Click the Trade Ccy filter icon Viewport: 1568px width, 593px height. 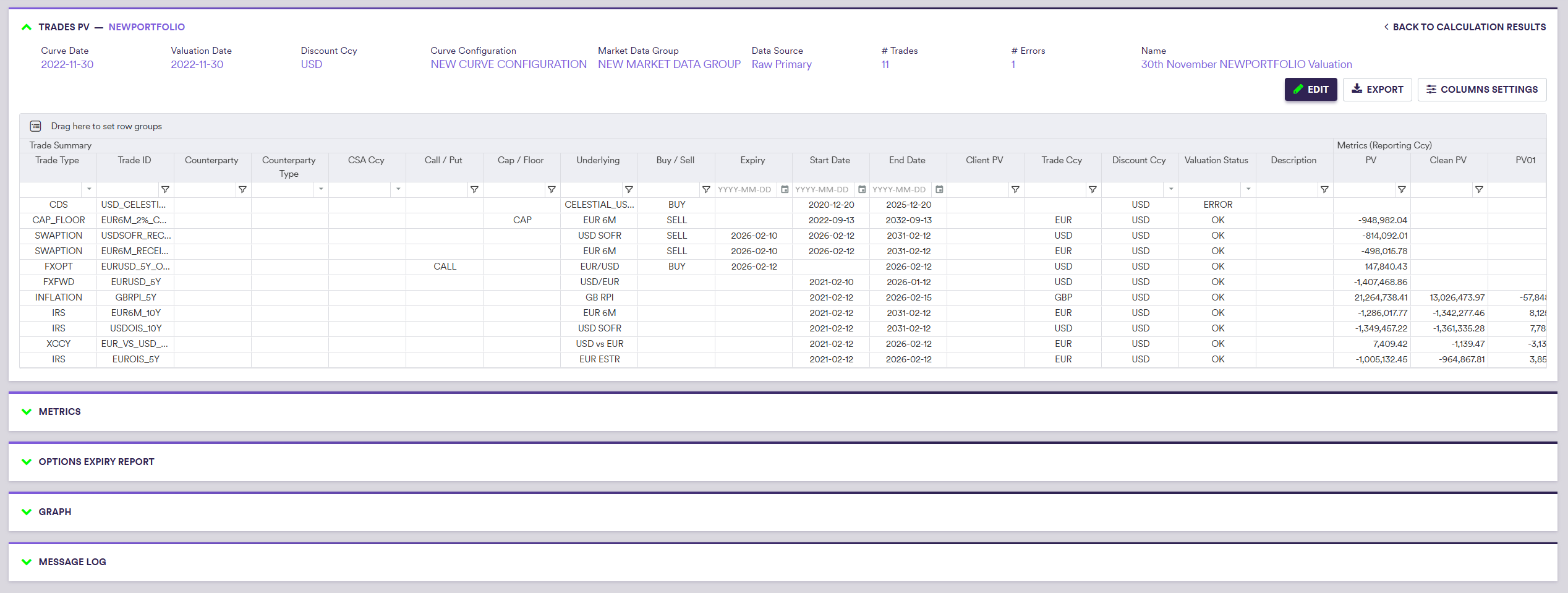pos(1093,189)
